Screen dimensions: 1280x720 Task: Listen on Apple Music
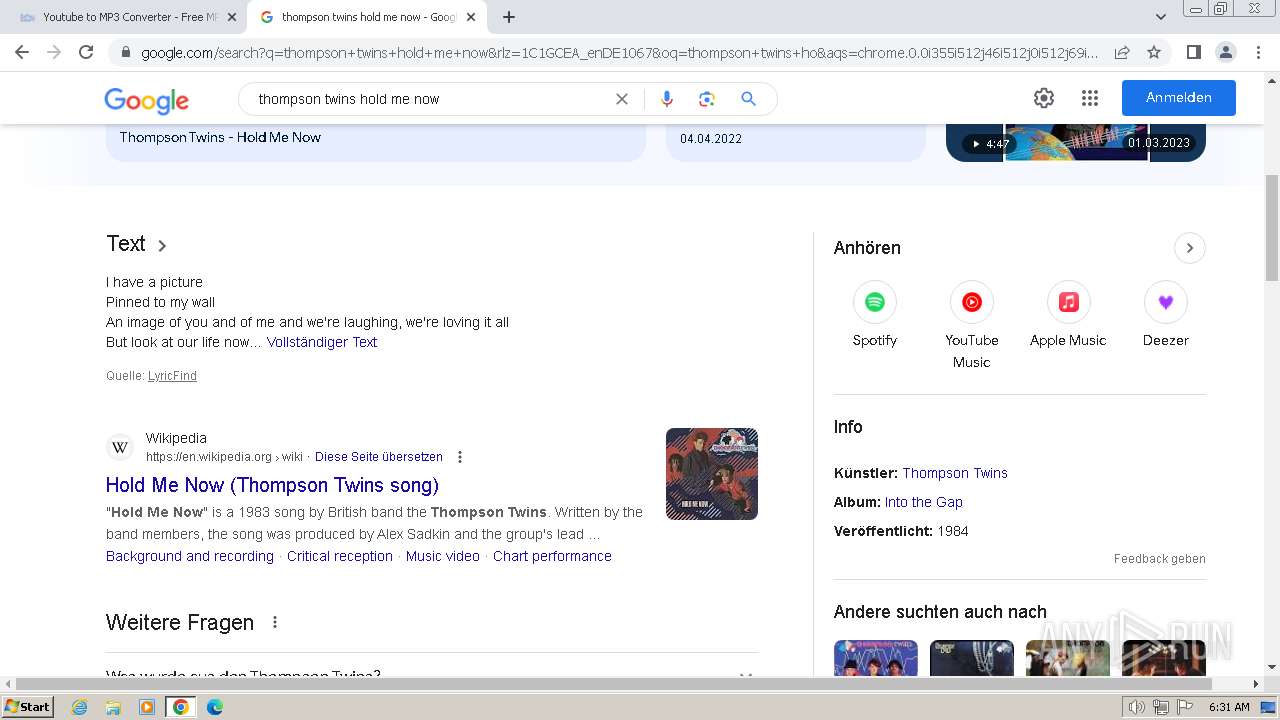pos(1068,315)
